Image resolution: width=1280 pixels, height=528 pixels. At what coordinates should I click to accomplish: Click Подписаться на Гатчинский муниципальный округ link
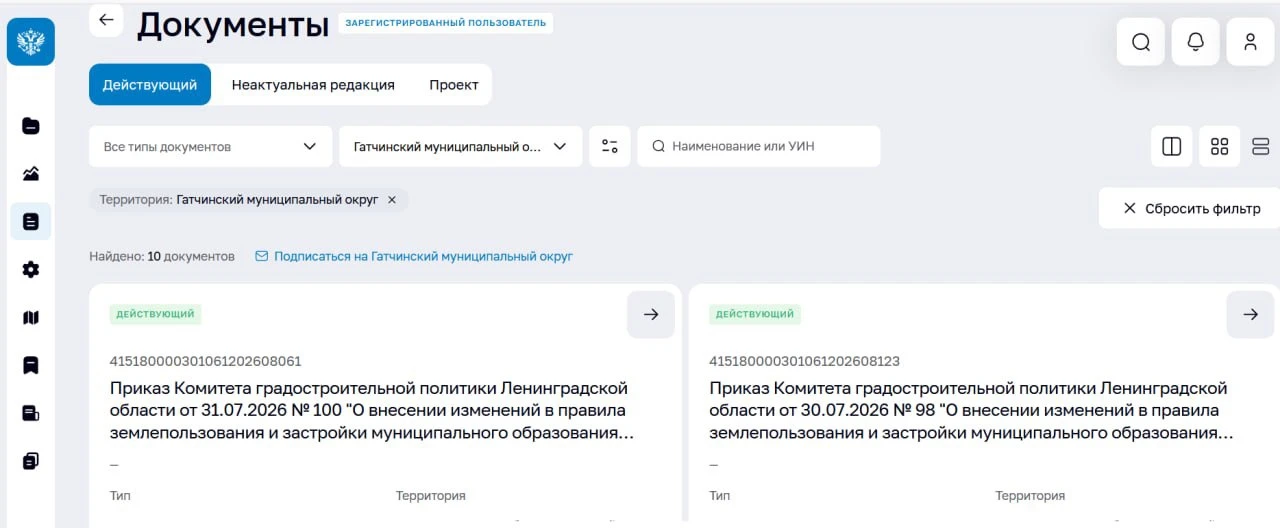coord(414,256)
